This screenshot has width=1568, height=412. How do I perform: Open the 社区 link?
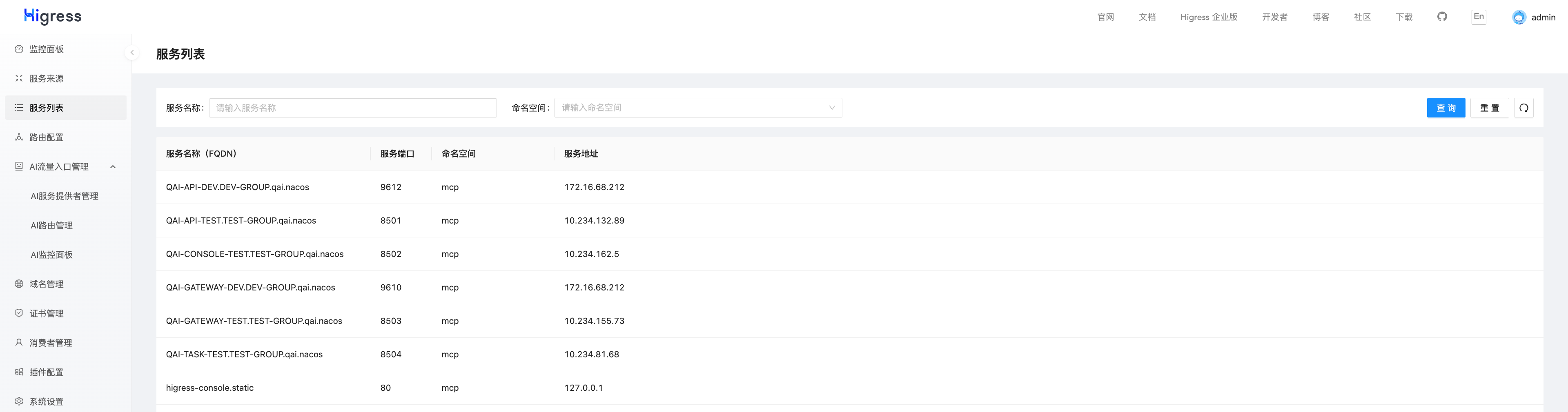click(x=1362, y=17)
